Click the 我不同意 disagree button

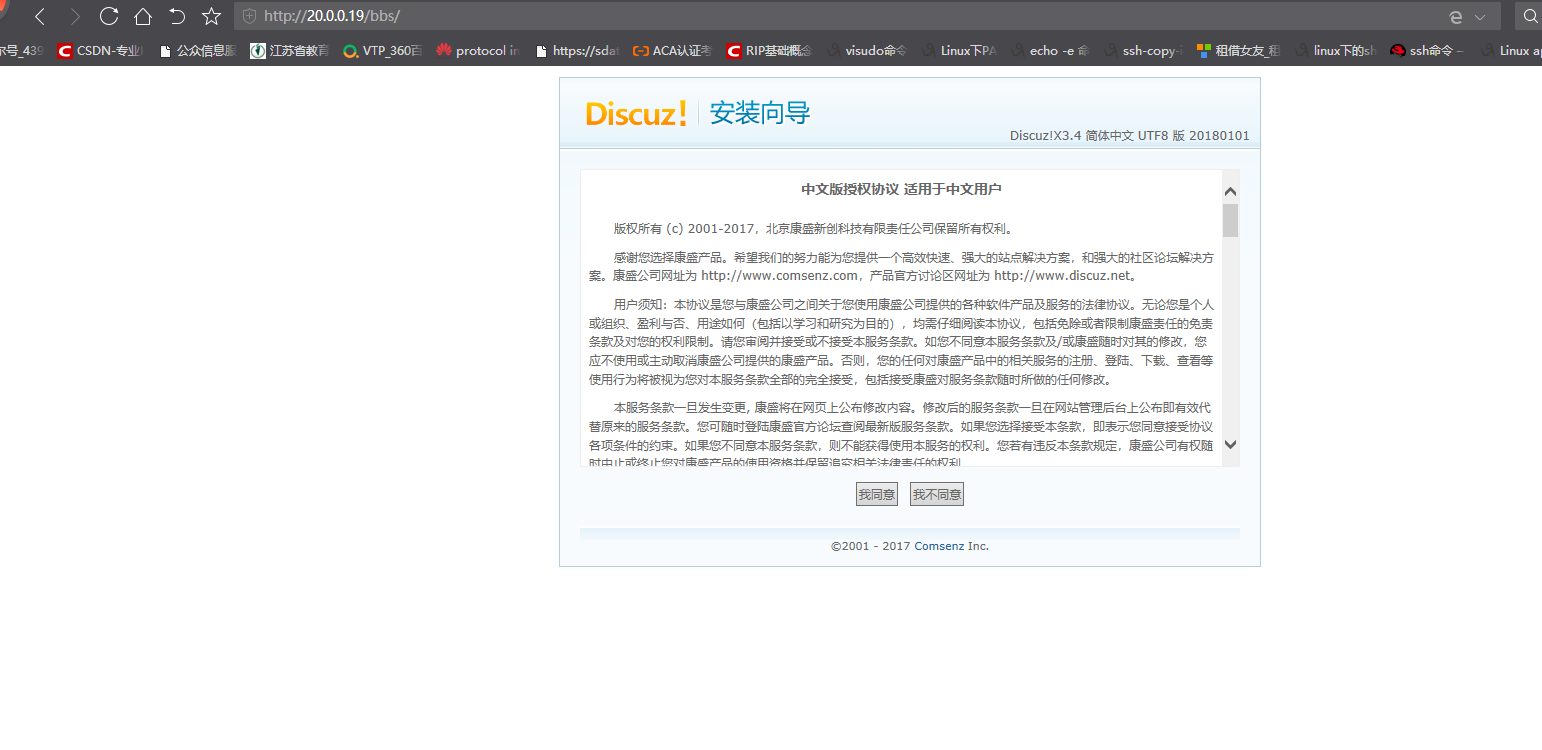pyautogui.click(x=936, y=493)
